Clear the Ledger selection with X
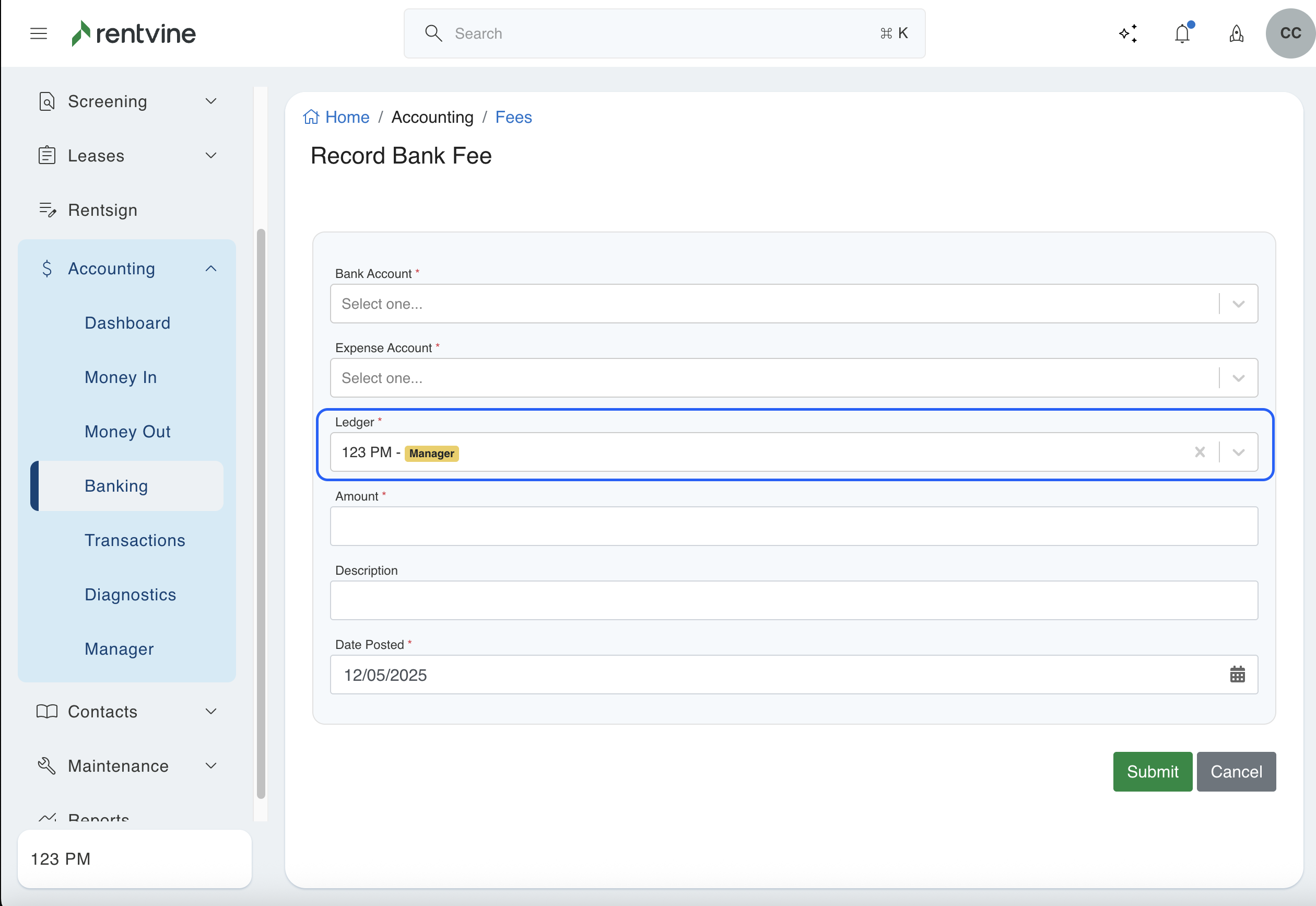 (1200, 452)
